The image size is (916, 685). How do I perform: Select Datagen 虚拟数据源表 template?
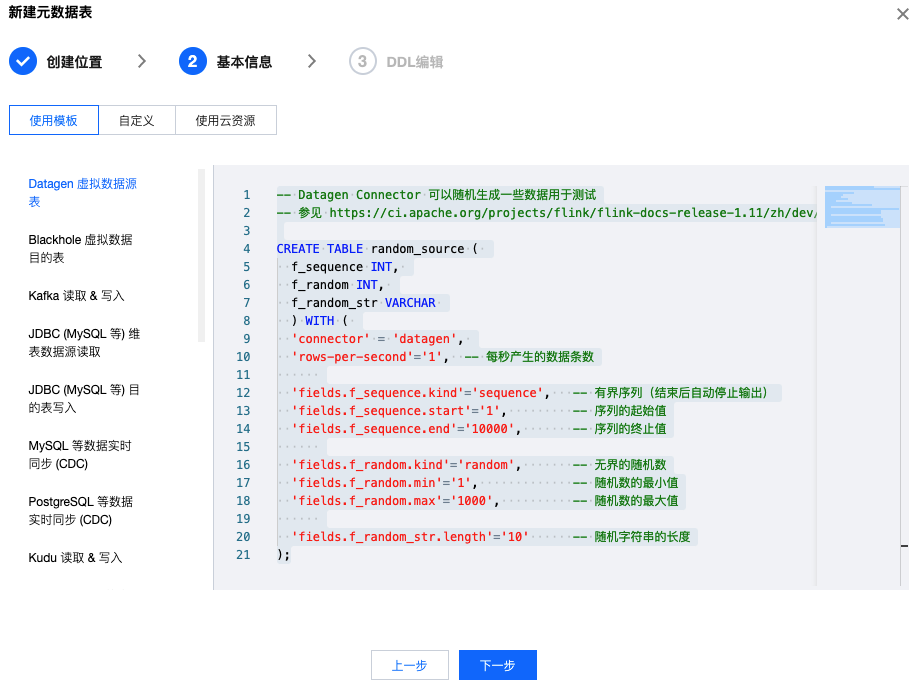point(82,193)
